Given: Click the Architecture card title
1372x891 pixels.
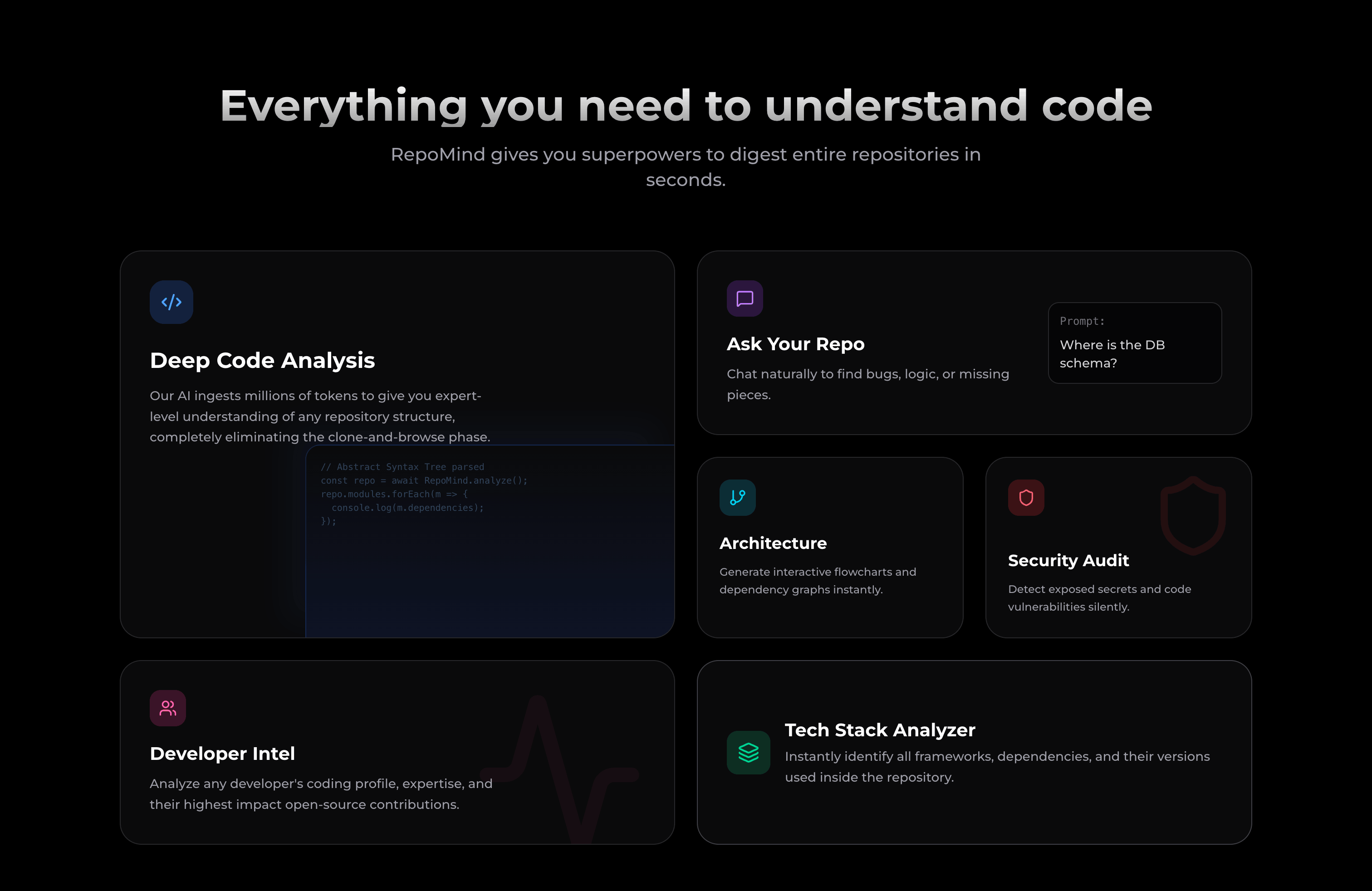Looking at the screenshot, I should (773, 543).
